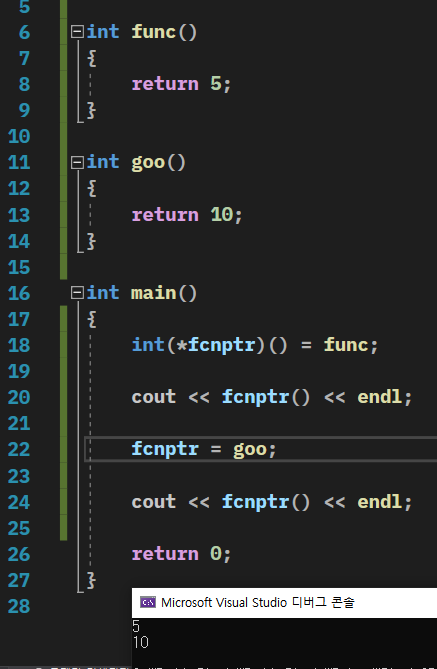Click the 'func' identifier on line 18
The image size is (437, 669).
pyautogui.click(x=346, y=345)
